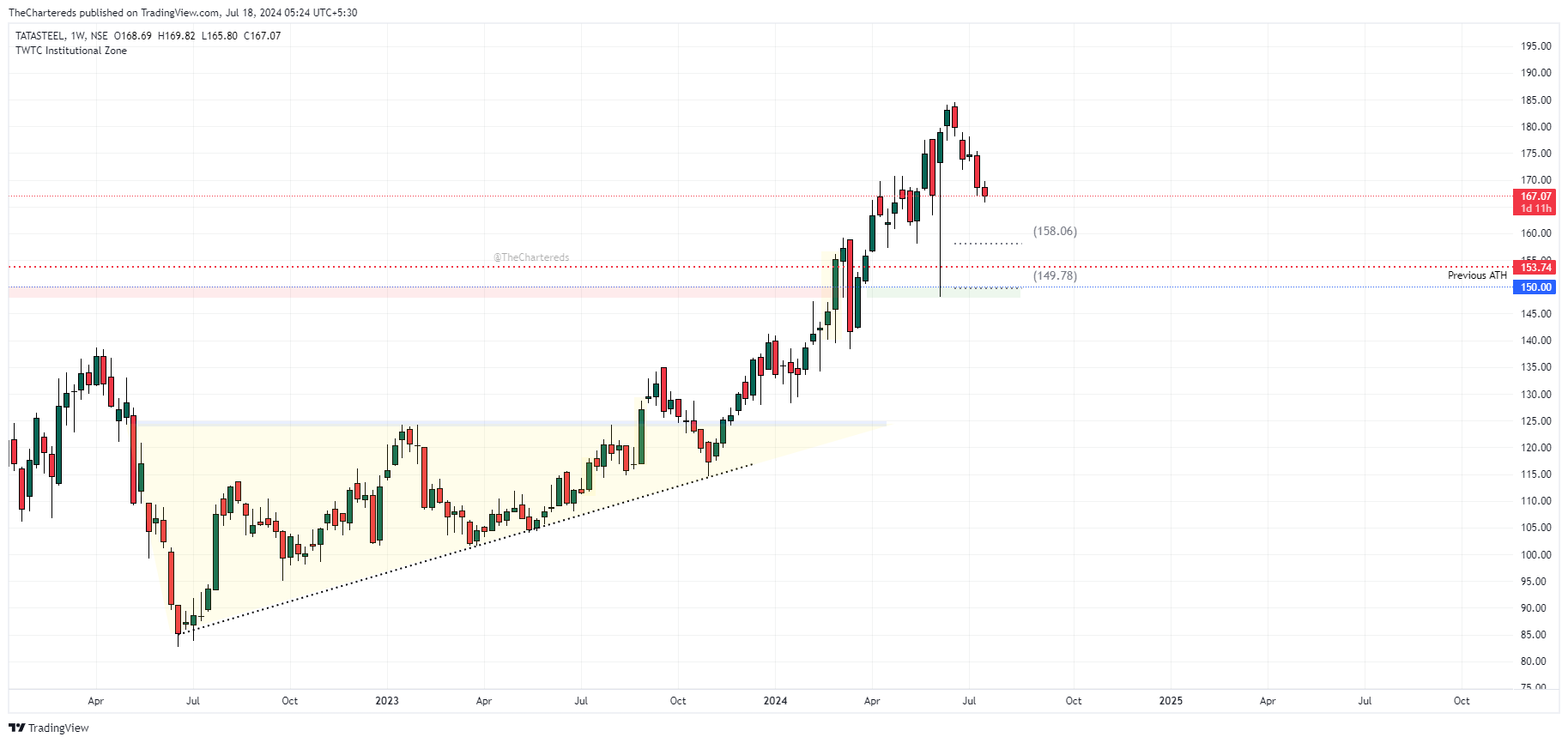Click the (158.06) level annotation

(x=1055, y=232)
